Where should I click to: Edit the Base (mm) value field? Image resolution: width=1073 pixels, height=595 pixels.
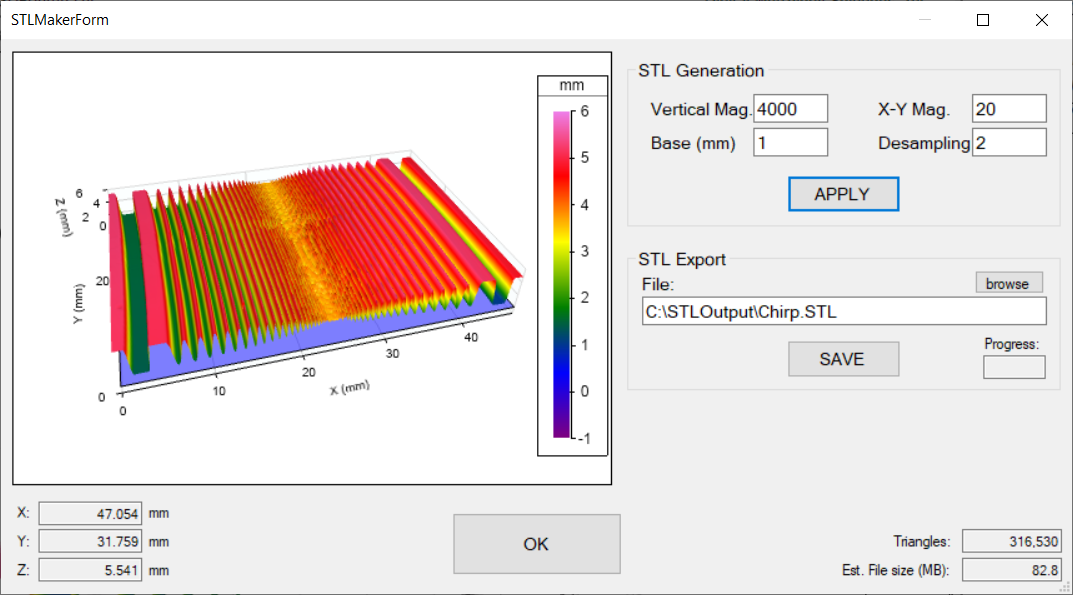coord(790,141)
